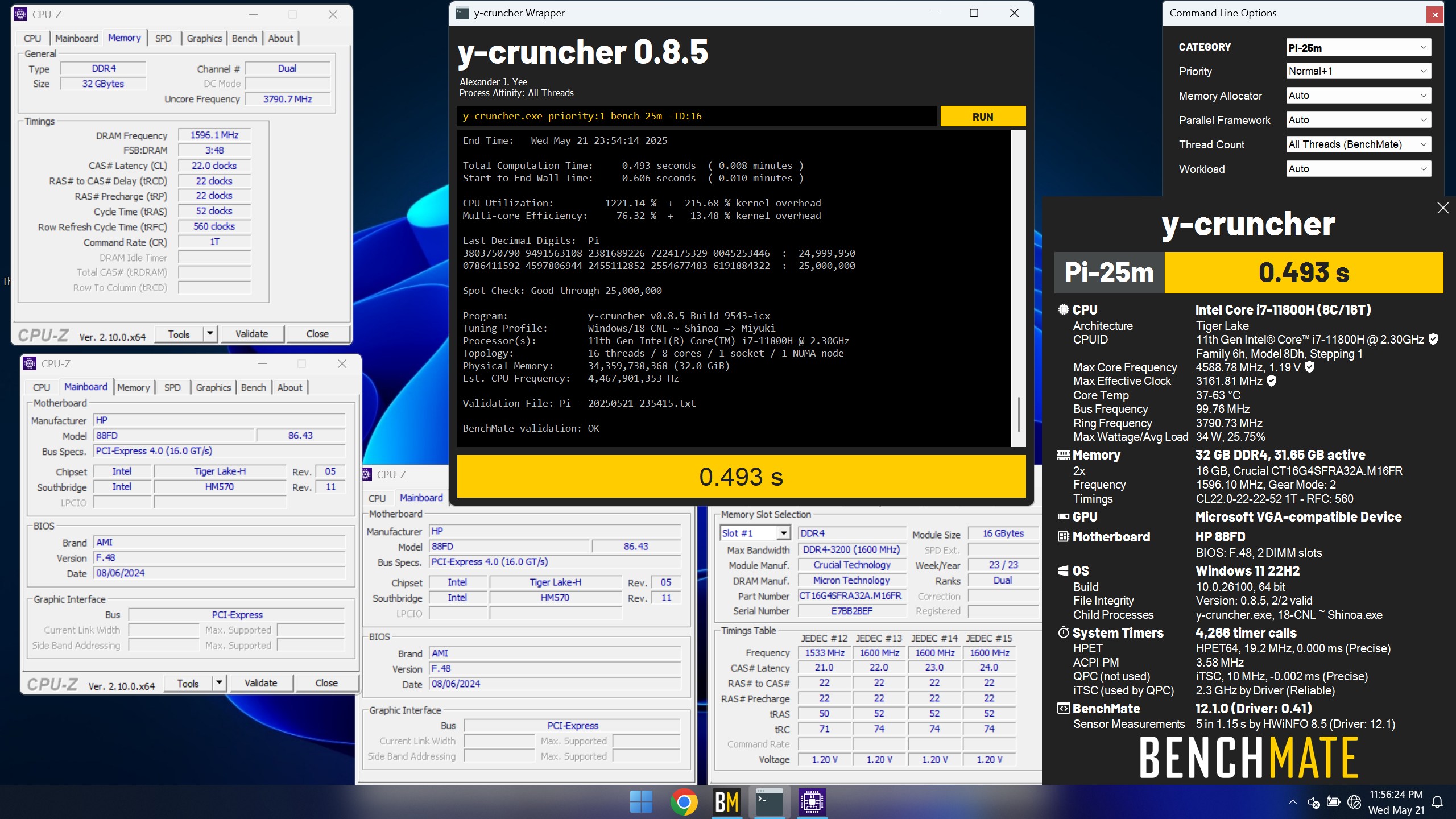Screen dimensions: 1456x819
Task: Expand Tools arrow in CPU-Z Memory window
Action: [210, 334]
